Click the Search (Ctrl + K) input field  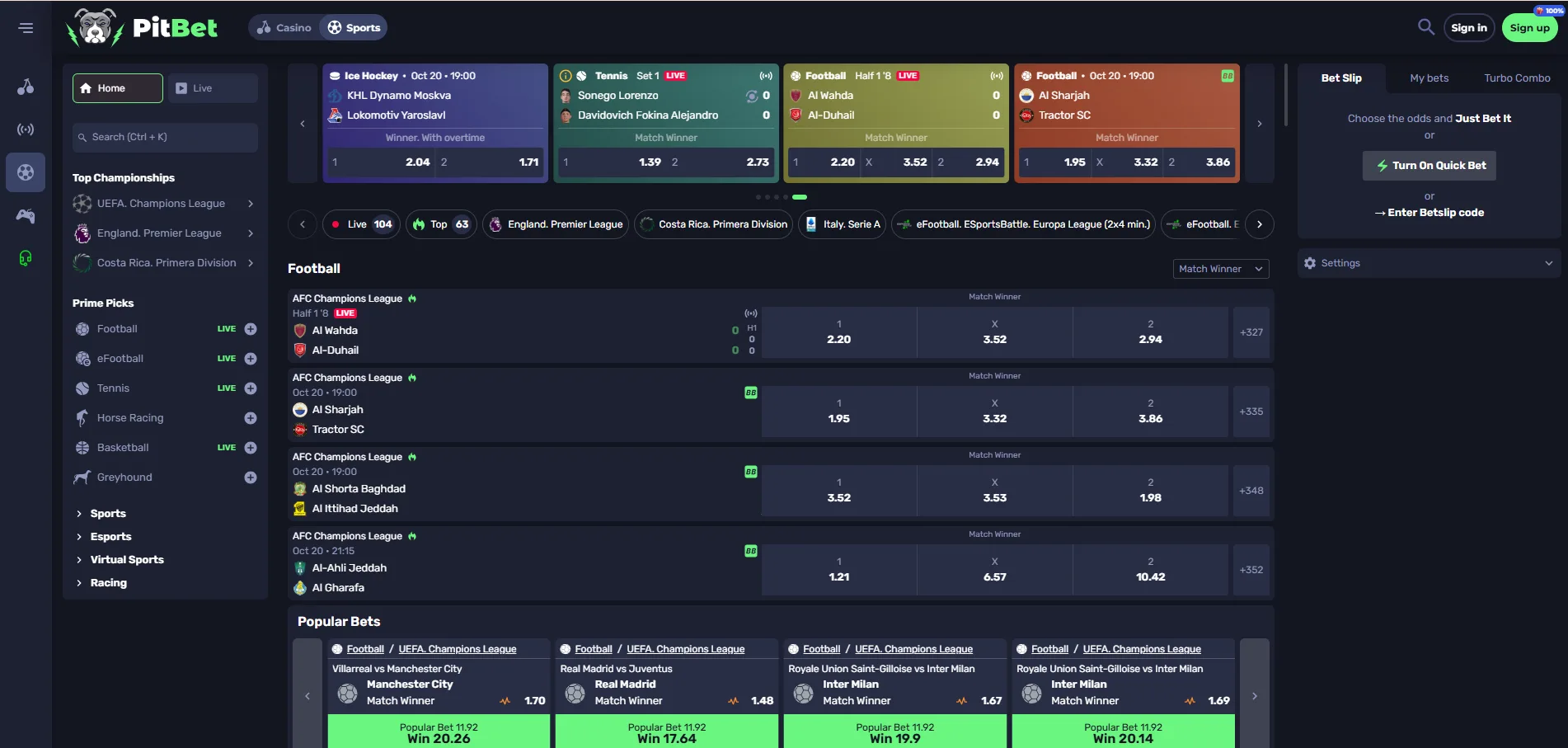tap(164, 137)
